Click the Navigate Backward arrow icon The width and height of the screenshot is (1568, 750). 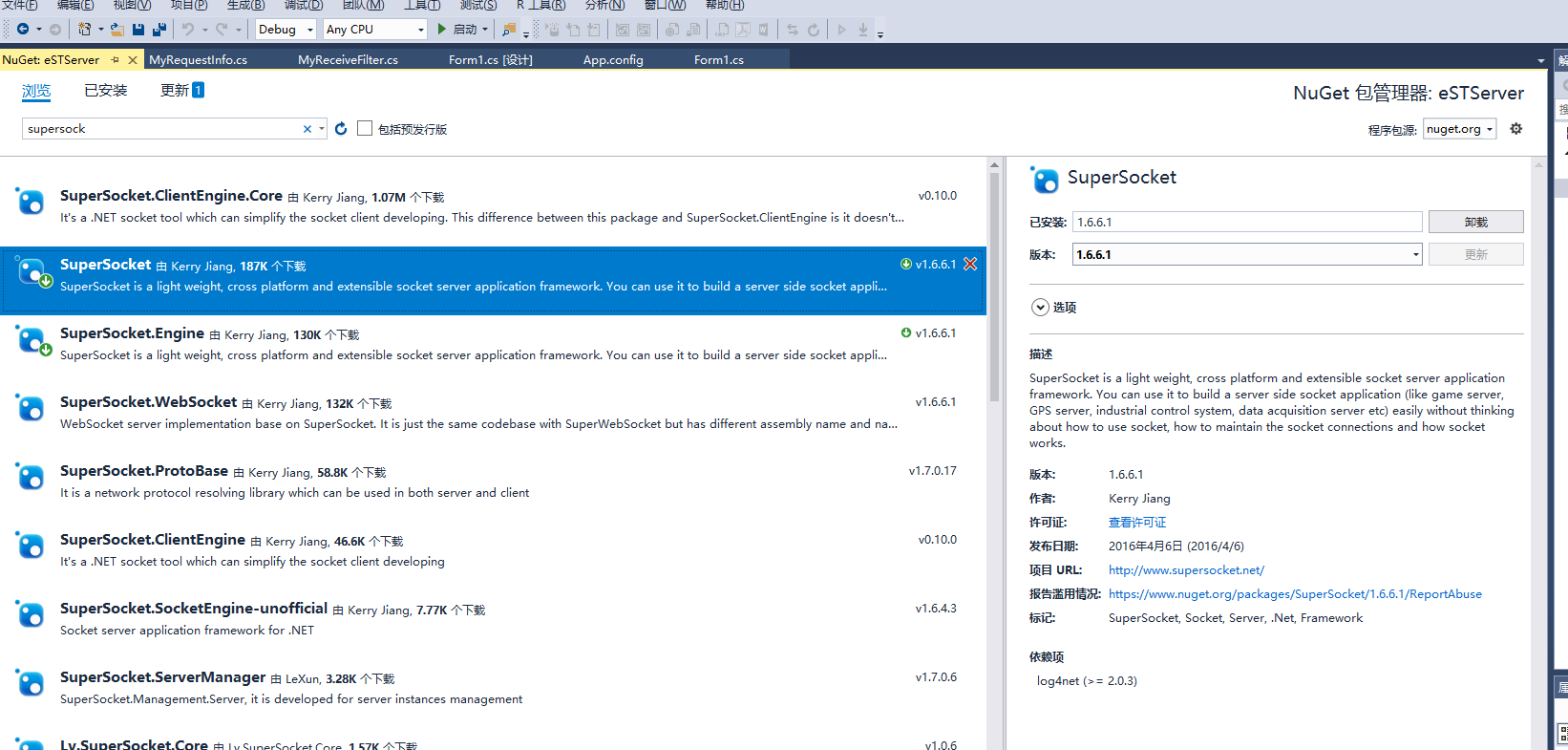(x=23, y=30)
